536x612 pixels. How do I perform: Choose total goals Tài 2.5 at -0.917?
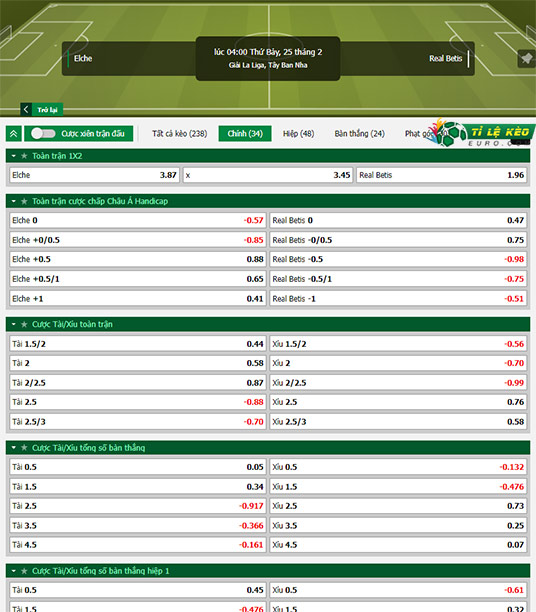138,506
